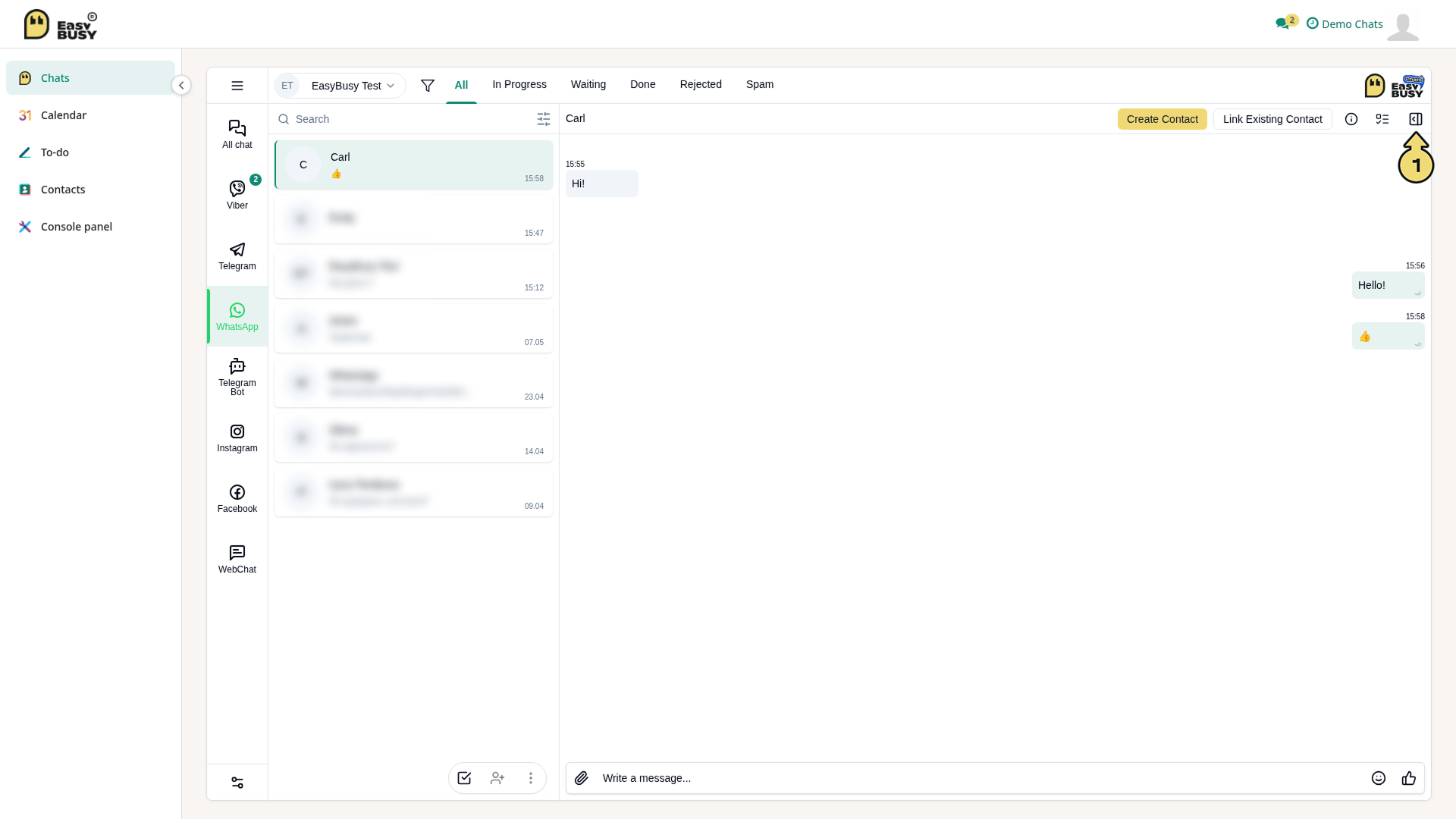Switch to the In Progress tab
The image size is (1456, 819).
[x=519, y=84]
